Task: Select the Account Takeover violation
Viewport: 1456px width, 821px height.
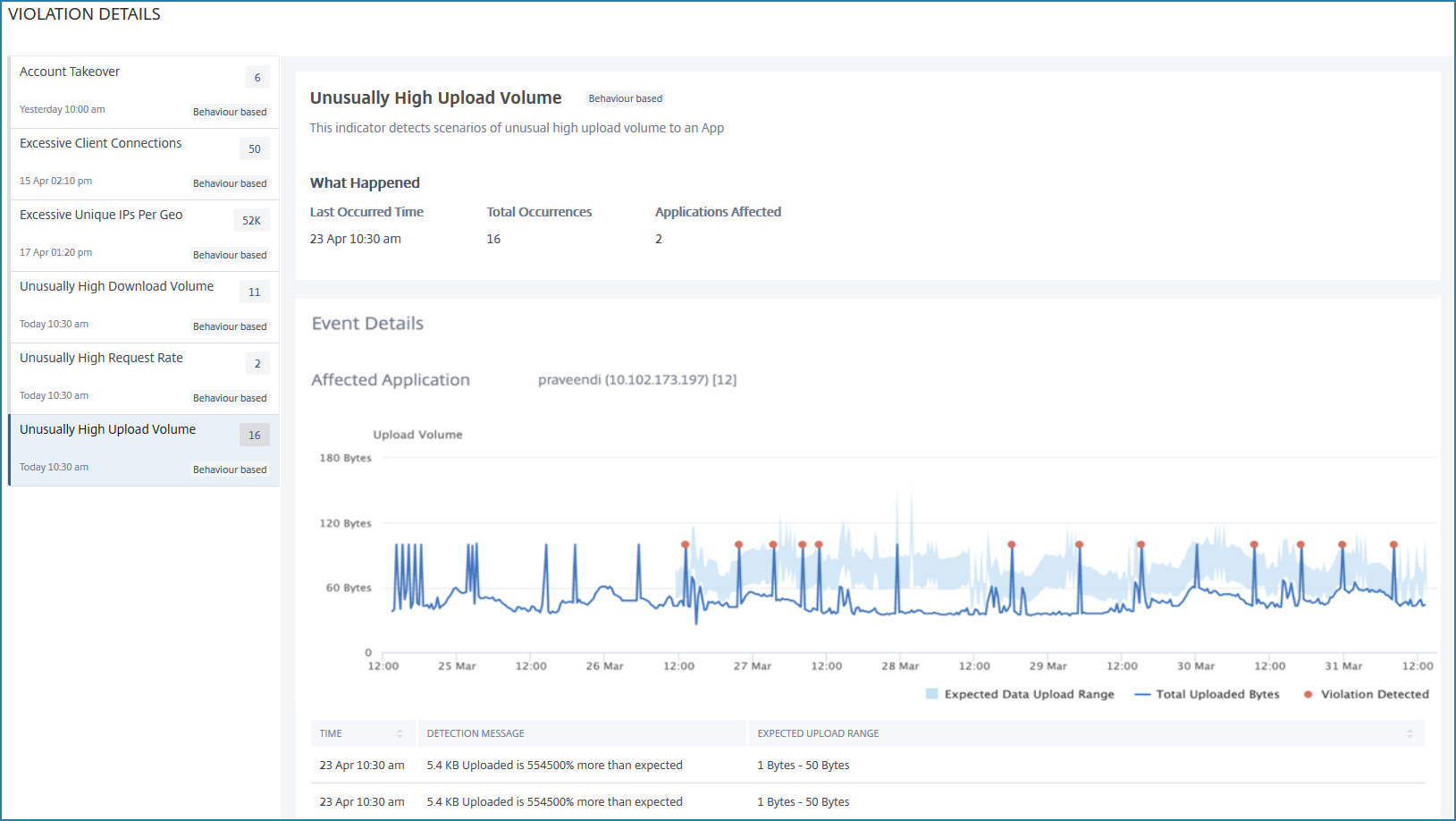Action: pyautogui.click(x=144, y=92)
